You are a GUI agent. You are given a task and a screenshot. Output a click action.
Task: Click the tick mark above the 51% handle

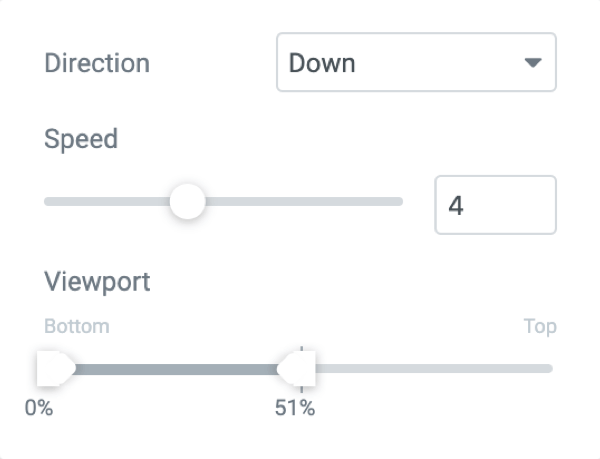click(x=301, y=346)
